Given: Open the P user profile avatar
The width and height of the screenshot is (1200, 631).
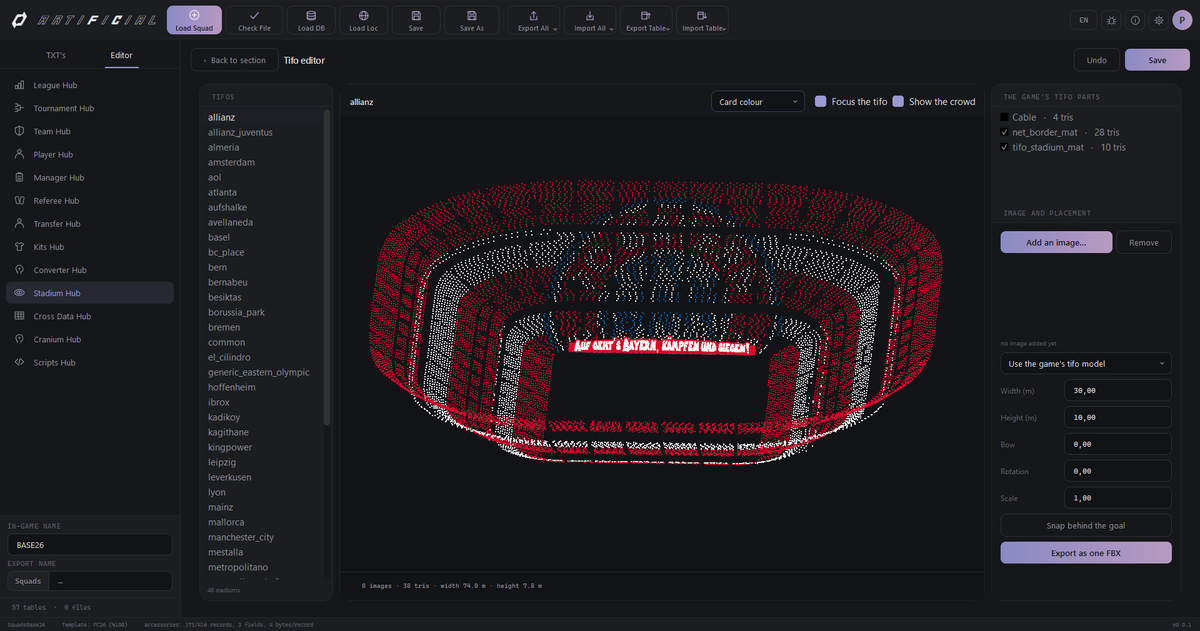Looking at the screenshot, I should coord(1182,20).
